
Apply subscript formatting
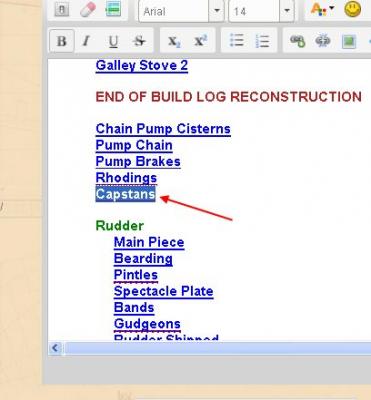[174, 41]
